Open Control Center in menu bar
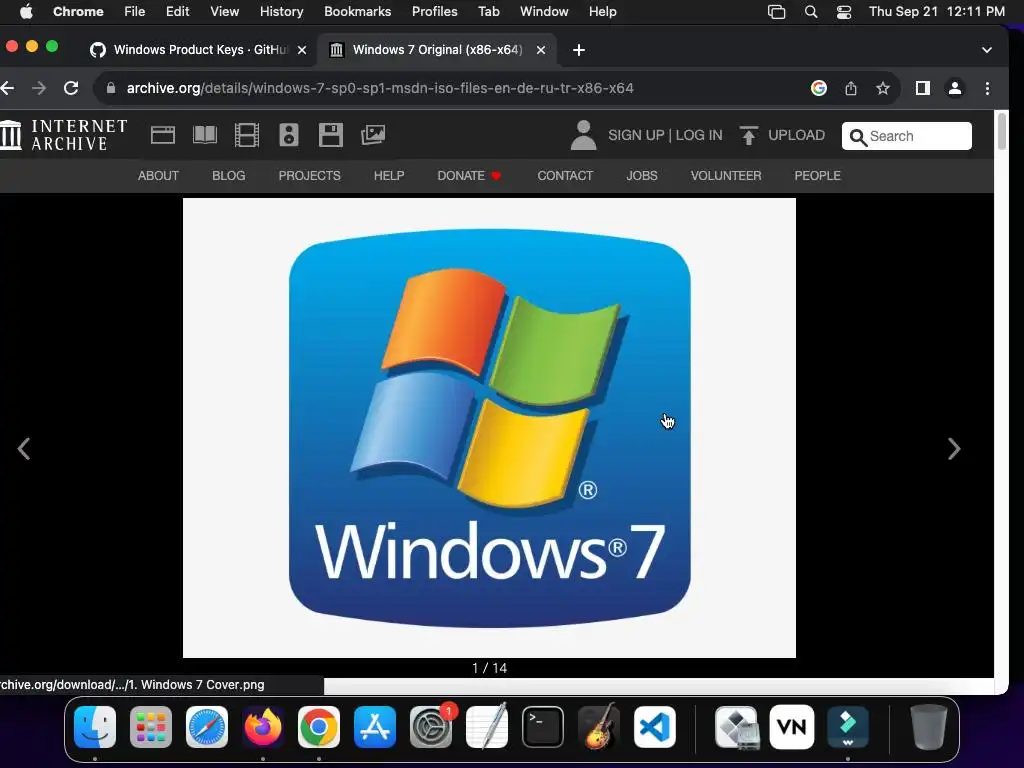The height and width of the screenshot is (768, 1024). [x=844, y=12]
